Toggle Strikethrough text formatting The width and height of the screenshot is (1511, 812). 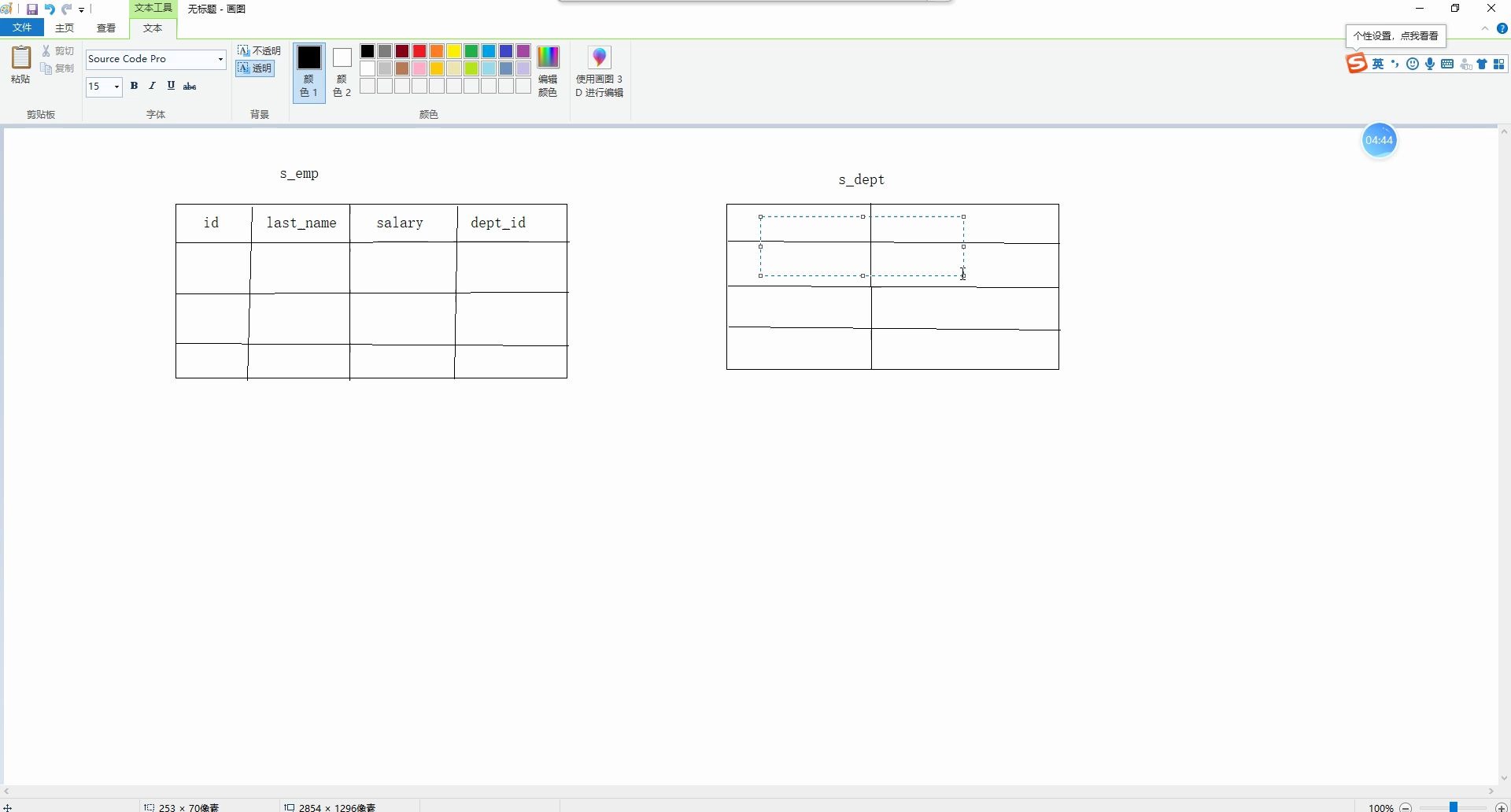click(190, 86)
